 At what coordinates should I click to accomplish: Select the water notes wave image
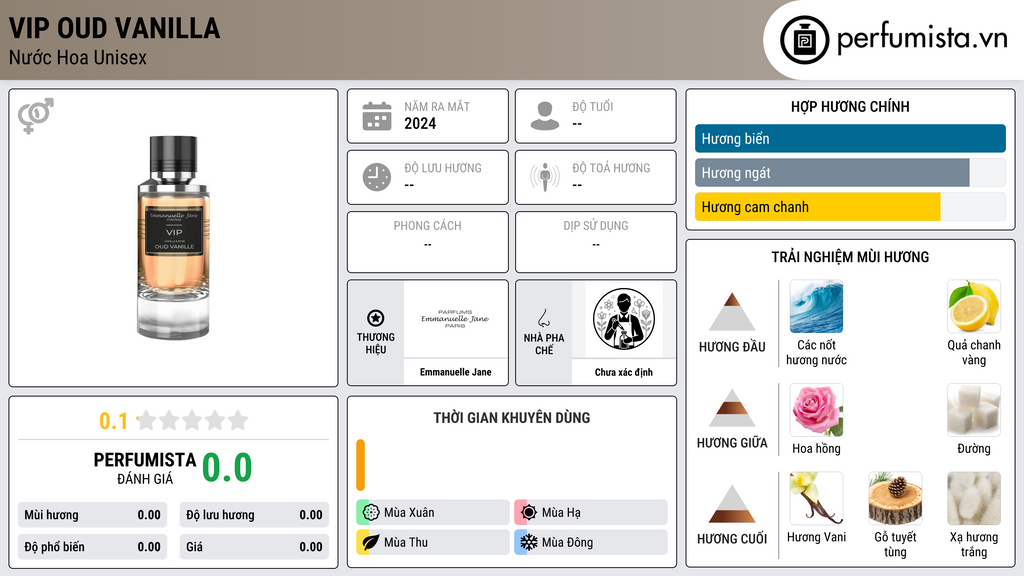click(816, 306)
